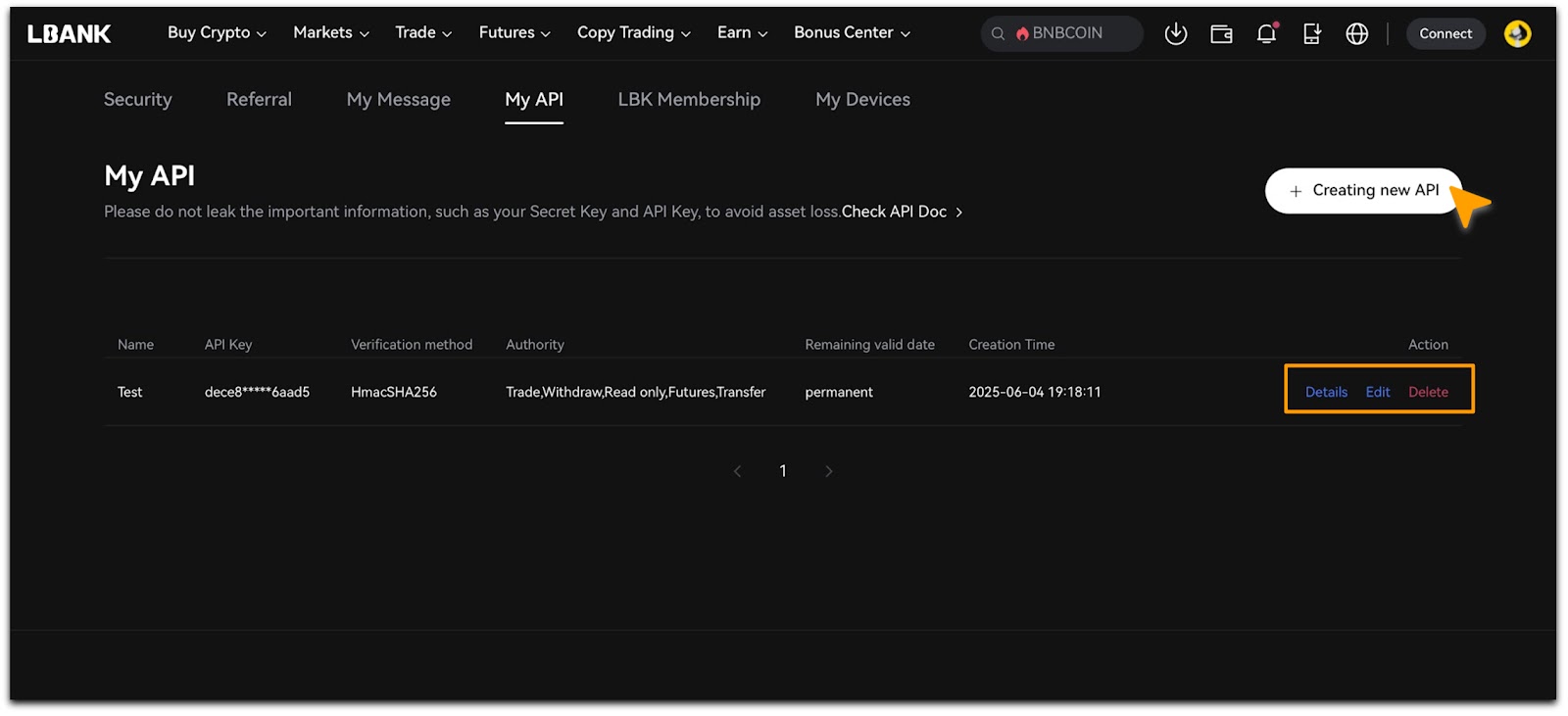Click the Connect button
This screenshot has width=1568, height=716.
[1446, 34]
